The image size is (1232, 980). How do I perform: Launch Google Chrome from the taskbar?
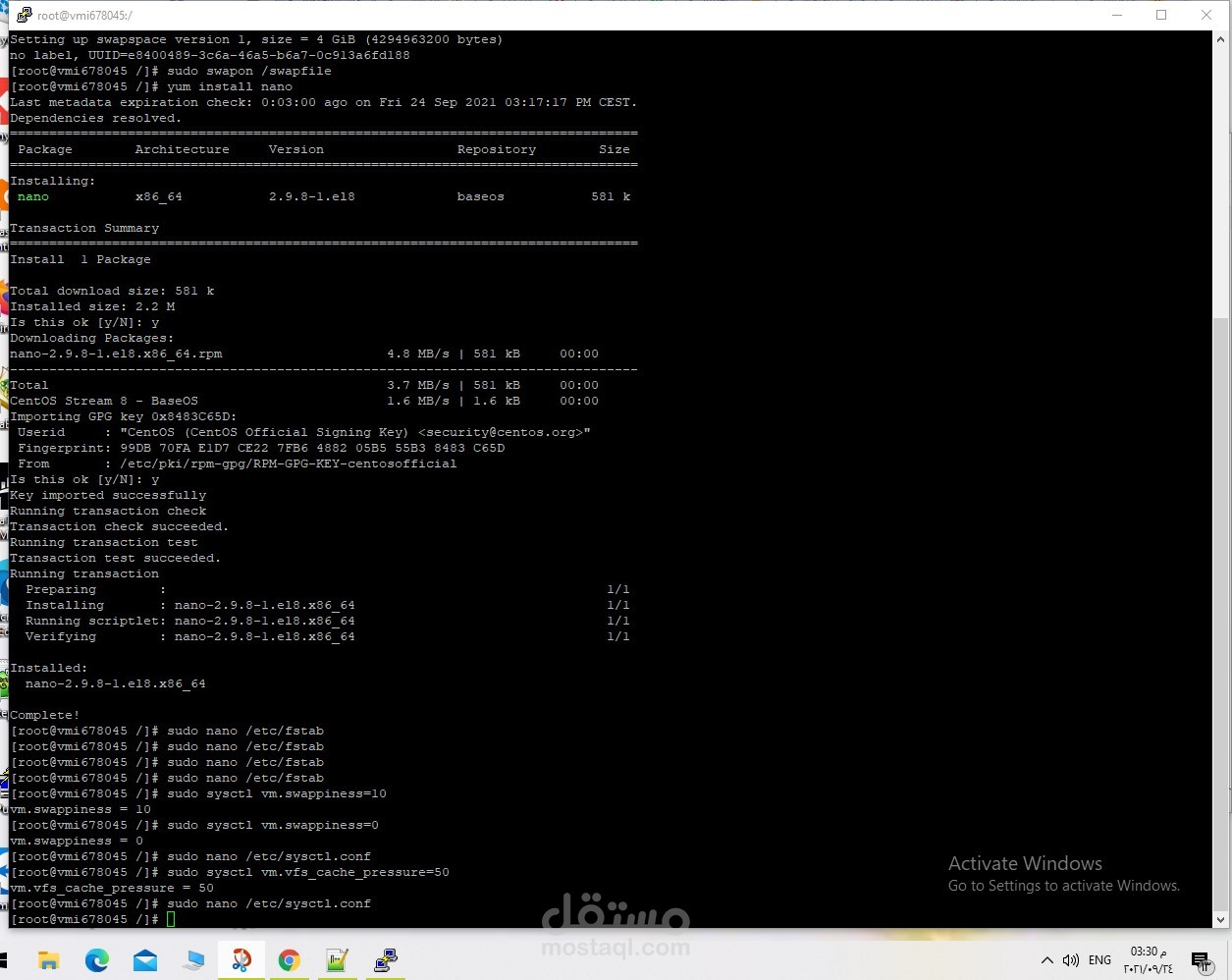(289, 959)
